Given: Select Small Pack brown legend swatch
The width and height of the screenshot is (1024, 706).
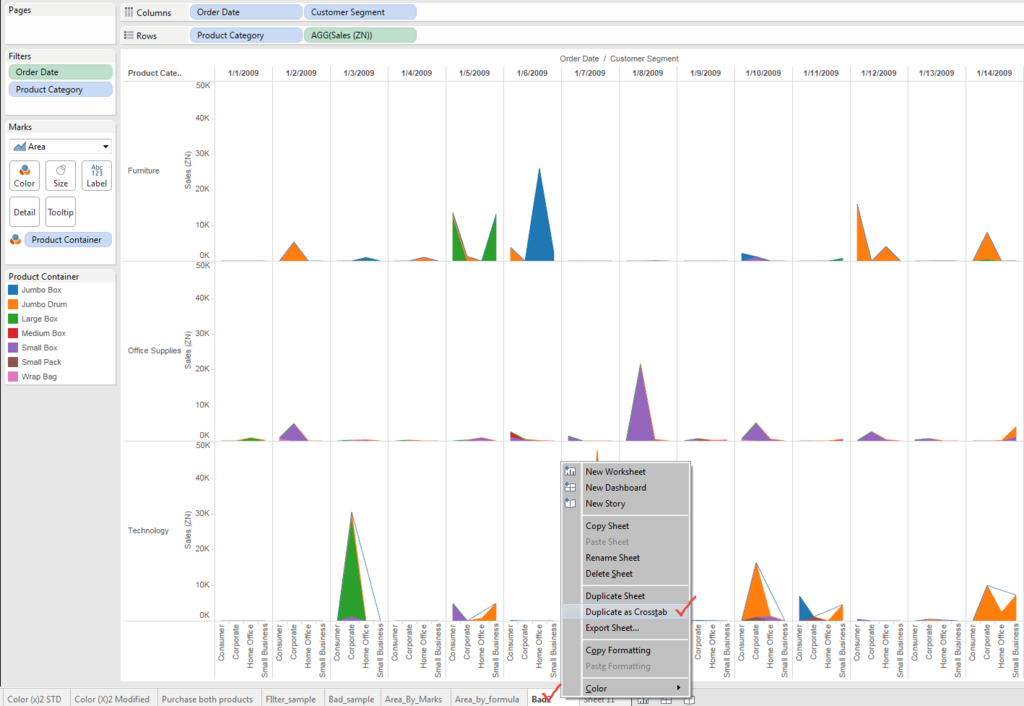Looking at the screenshot, I should [13, 362].
